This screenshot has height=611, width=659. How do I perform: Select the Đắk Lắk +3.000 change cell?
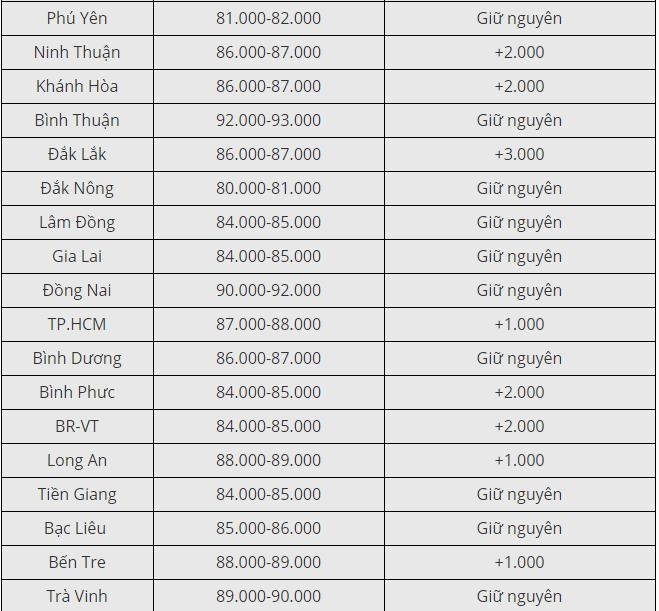pos(520,154)
